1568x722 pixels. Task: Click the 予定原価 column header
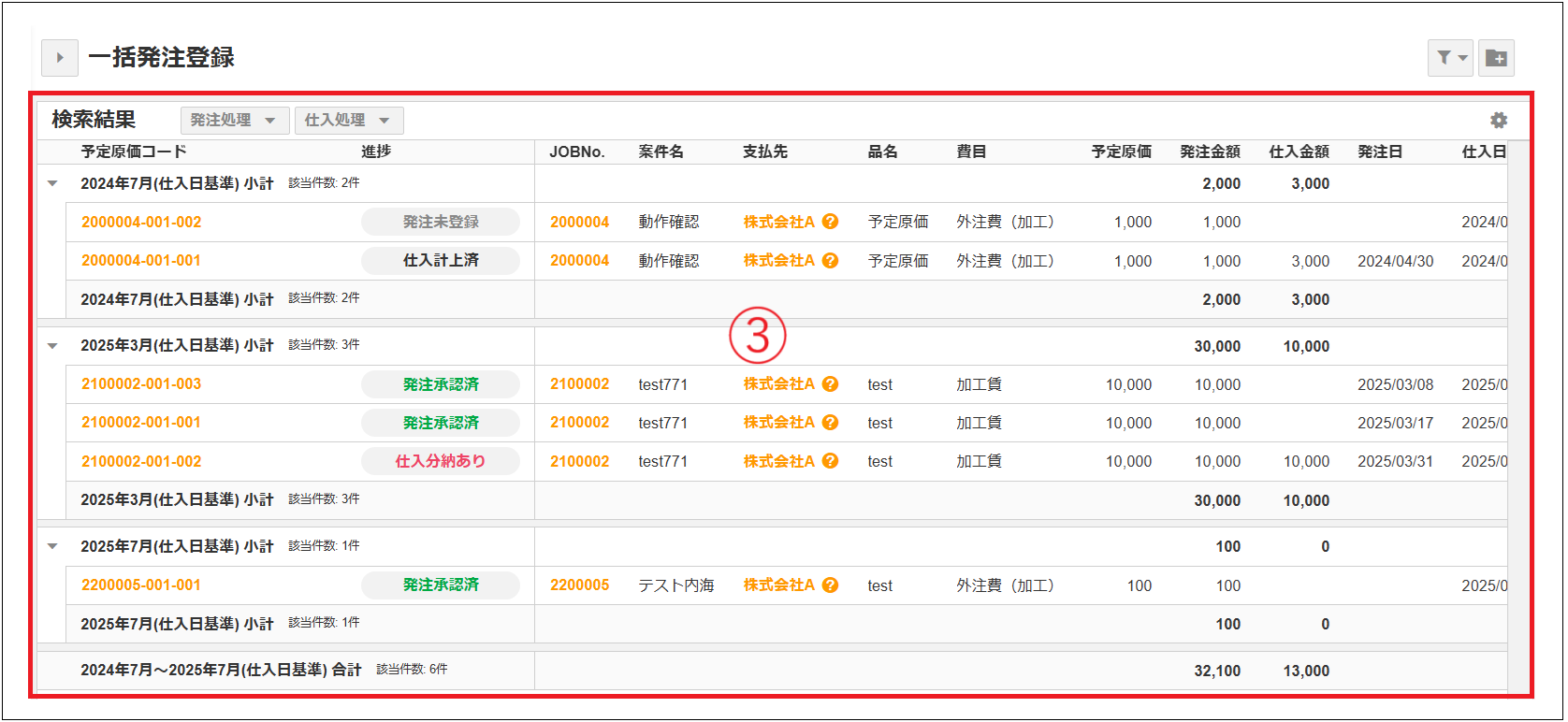point(1121,152)
